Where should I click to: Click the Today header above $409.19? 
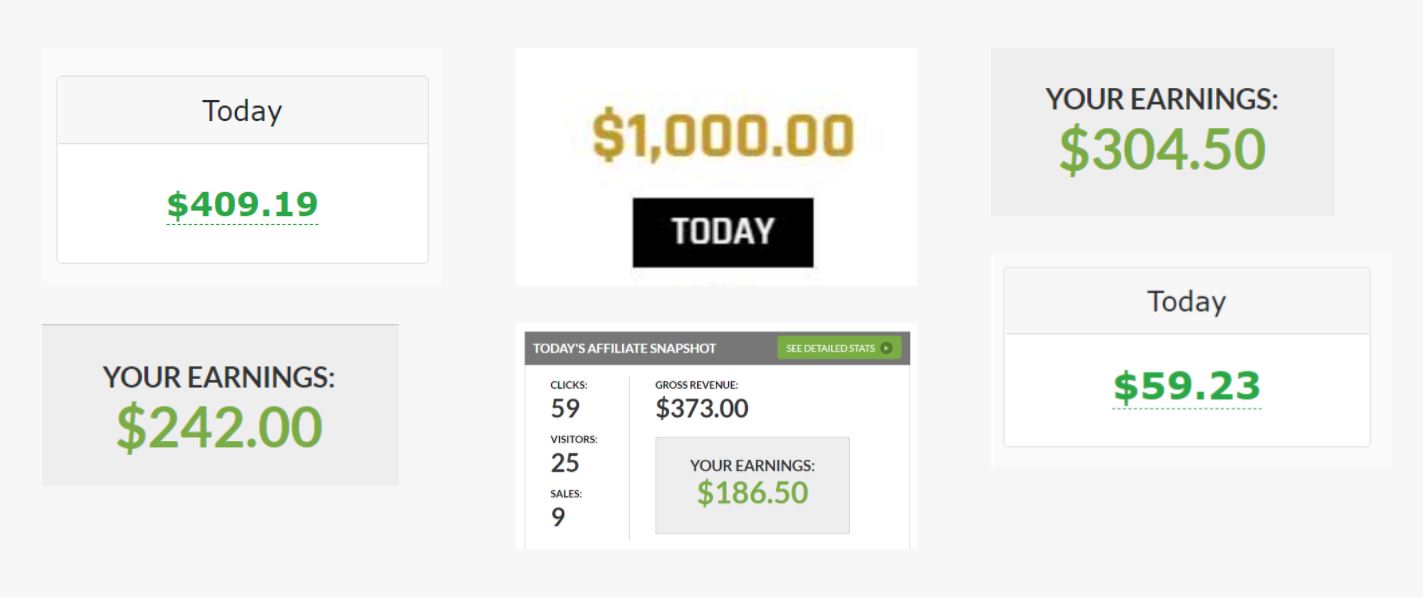tap(242, 110)
